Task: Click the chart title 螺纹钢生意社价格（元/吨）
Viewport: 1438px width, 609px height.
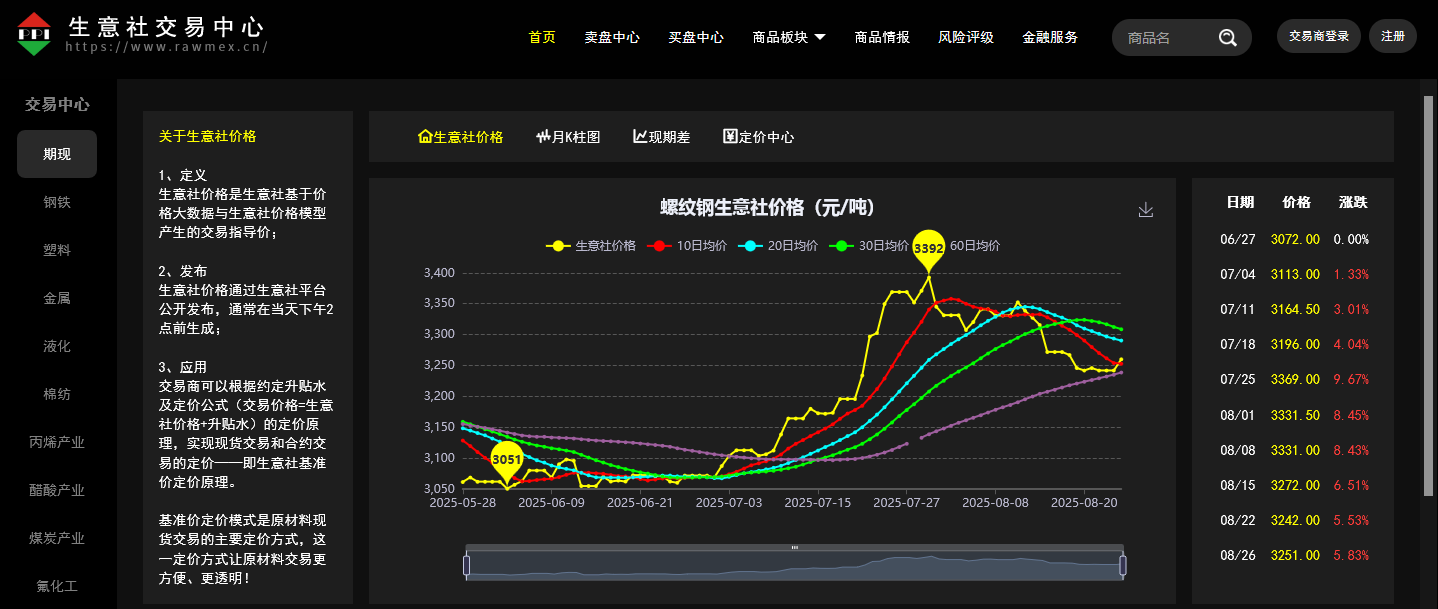Action: click(x=767, y=207)
